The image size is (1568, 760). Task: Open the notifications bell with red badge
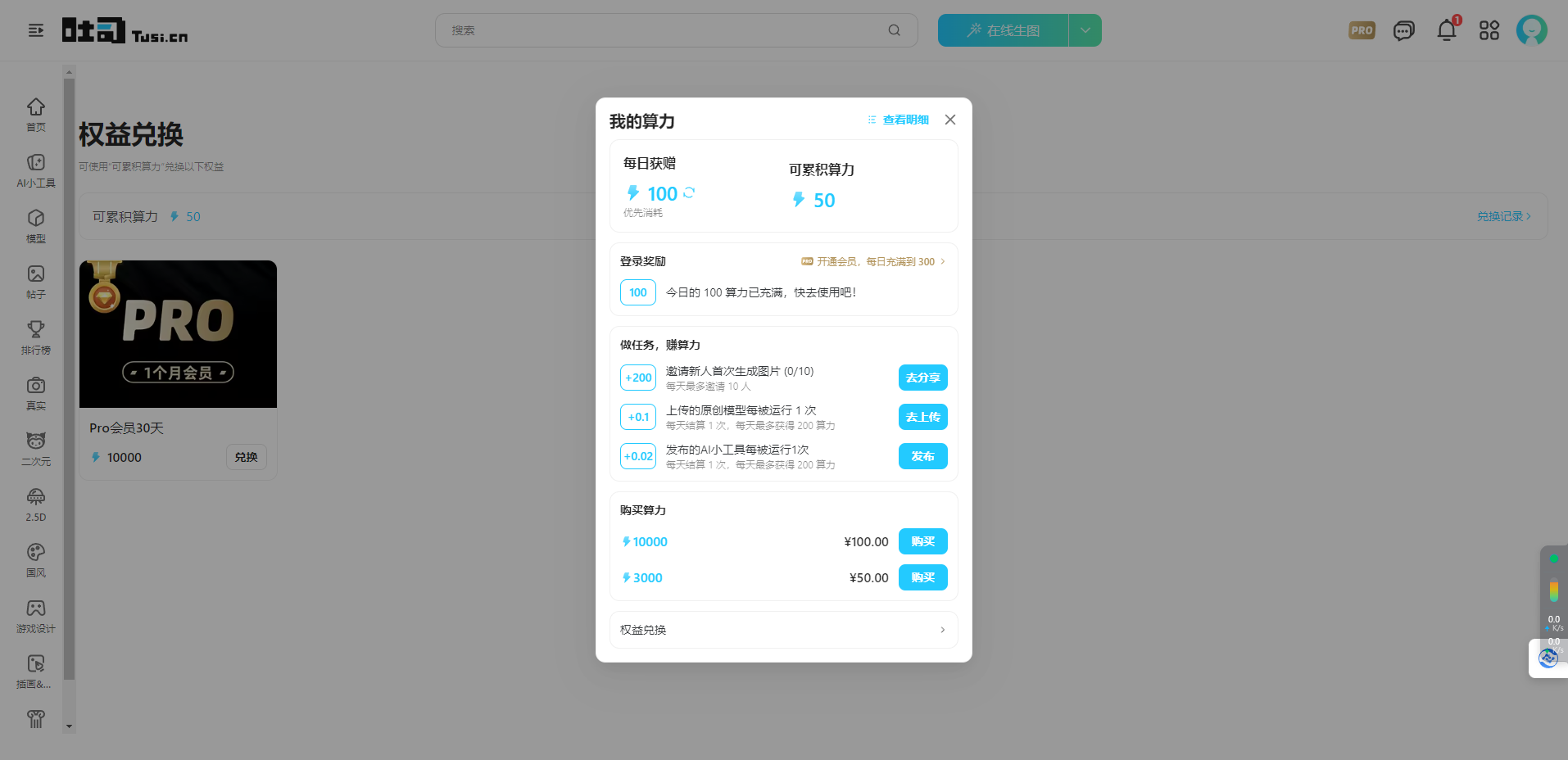[x=1446, y=30]
